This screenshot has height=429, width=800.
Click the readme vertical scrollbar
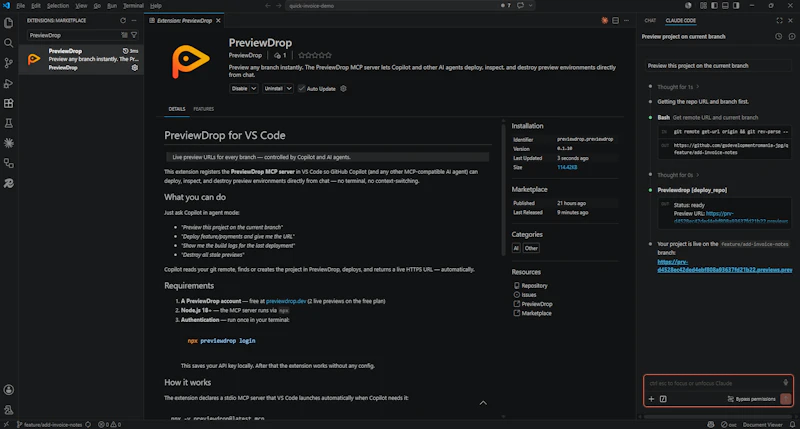pos(503,189)
